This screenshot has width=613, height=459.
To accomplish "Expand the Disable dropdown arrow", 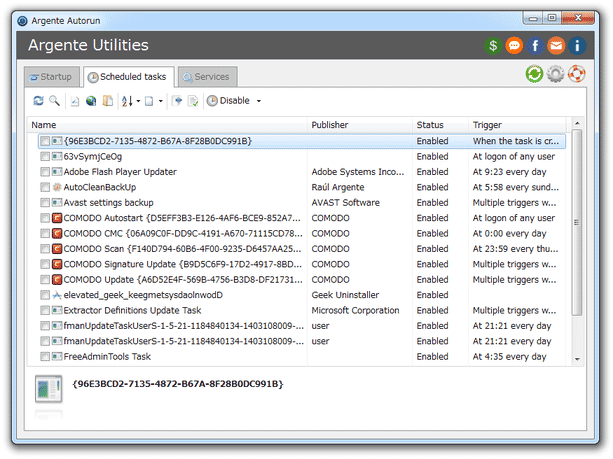I will point(259,101).
